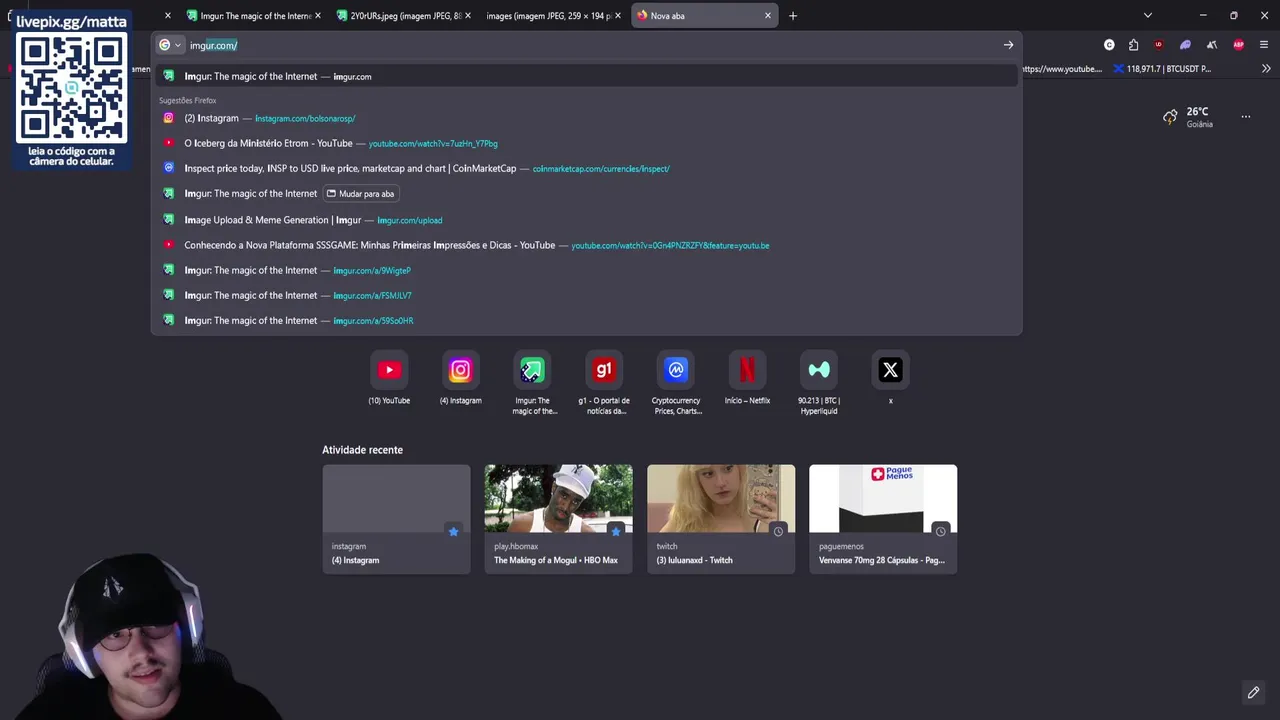Select top suggestion 'Imgur: The magic of the Internet — imgur.com'
The image size is (1280, 720).
pos(586,76)
